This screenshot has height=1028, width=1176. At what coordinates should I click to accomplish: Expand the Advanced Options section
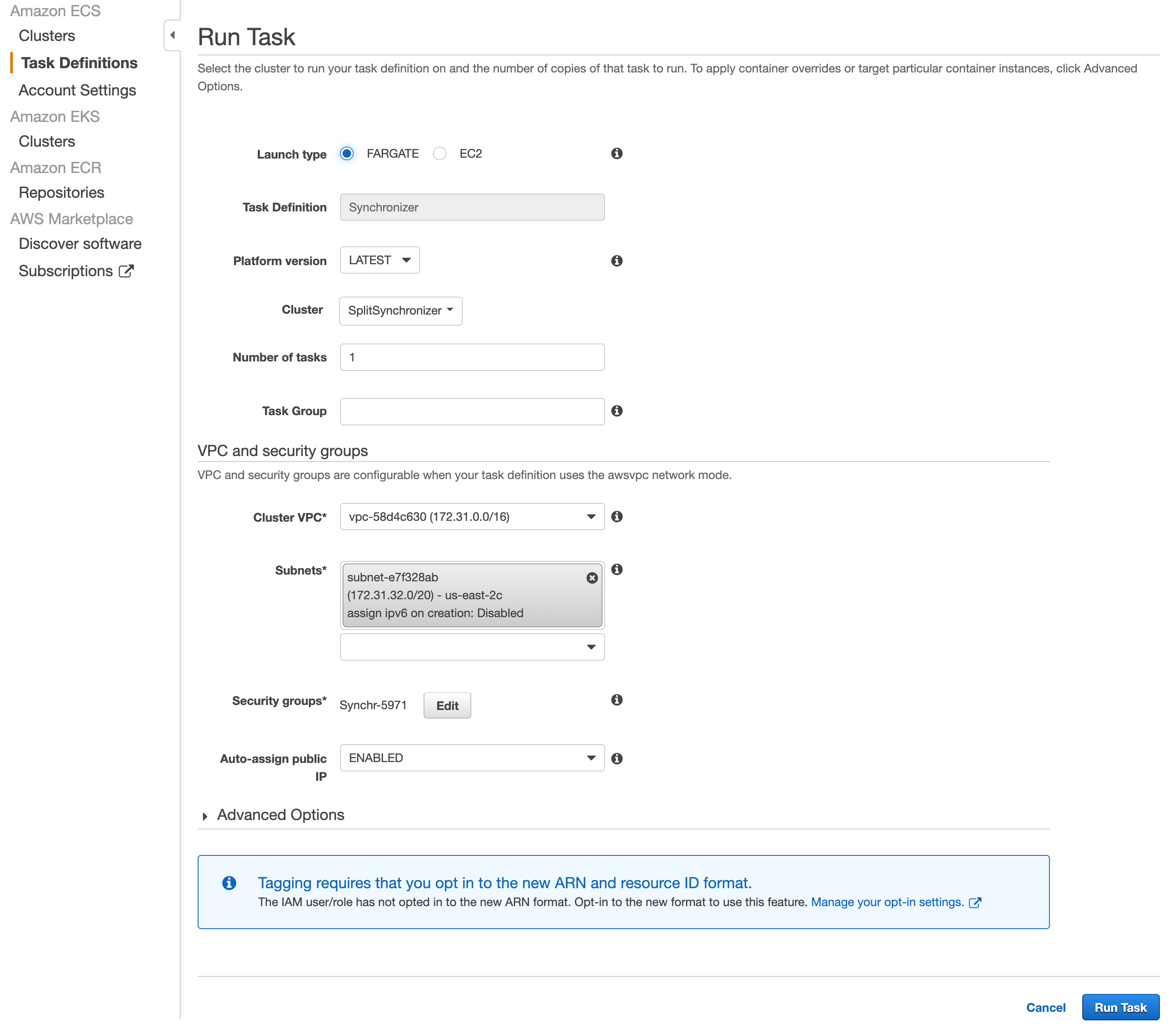coord(280,814)
